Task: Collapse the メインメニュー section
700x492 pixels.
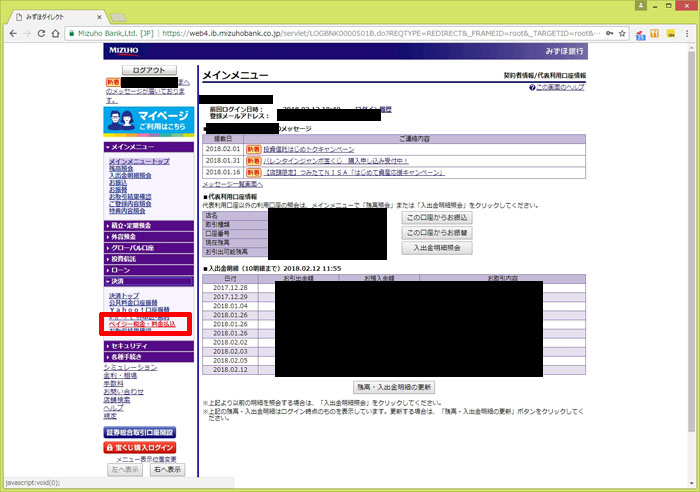Action: (149, 147)
